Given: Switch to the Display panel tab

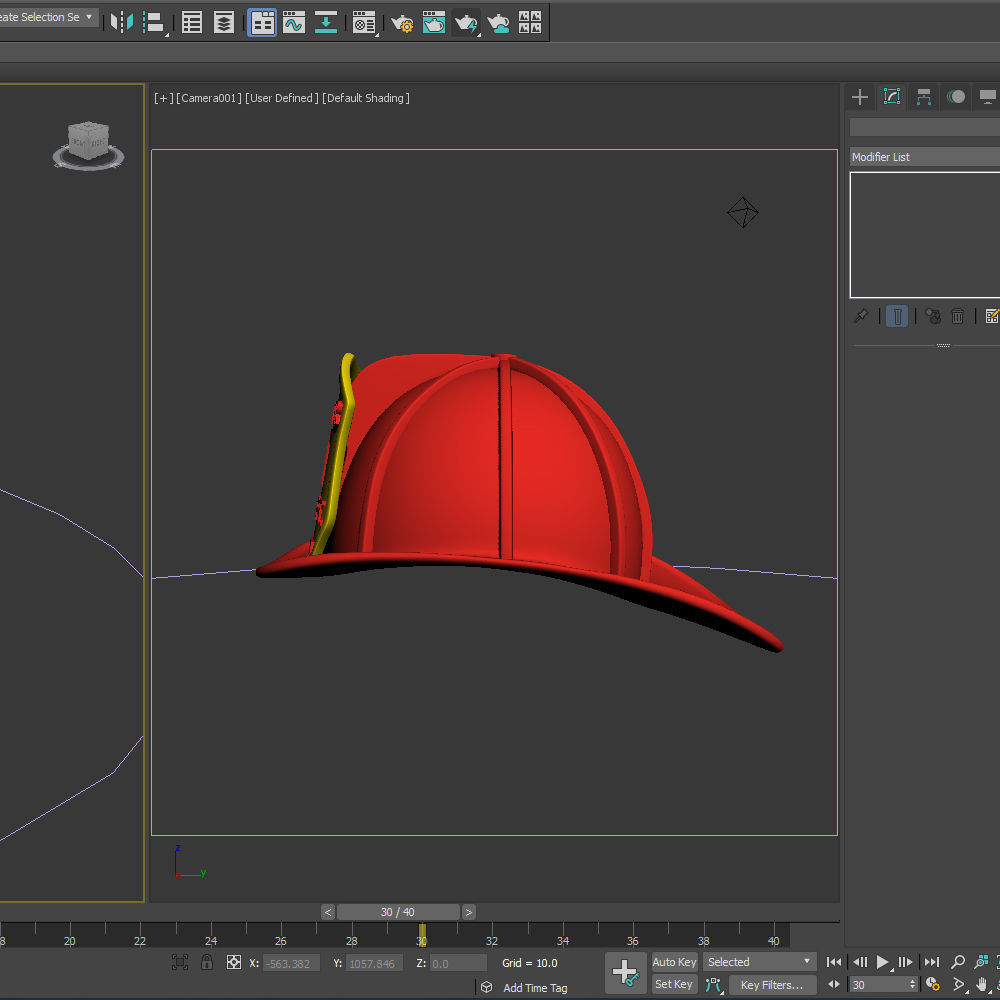Looking at the screenshot, I should (987, 97).
